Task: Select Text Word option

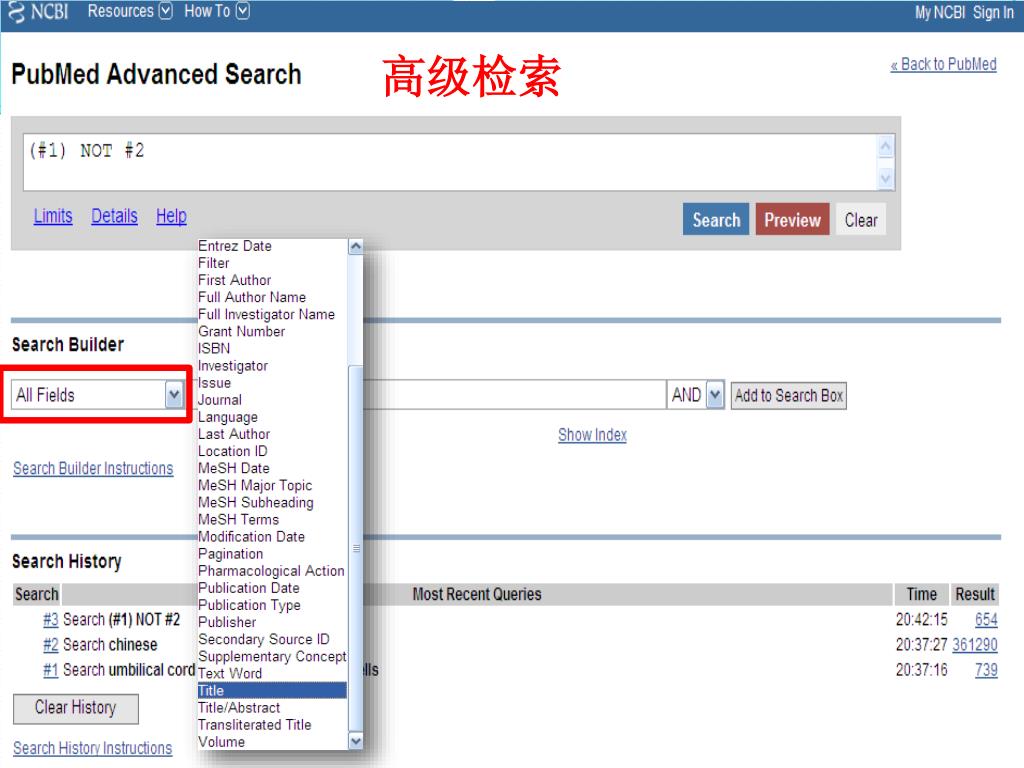Action: coord(272,673)
